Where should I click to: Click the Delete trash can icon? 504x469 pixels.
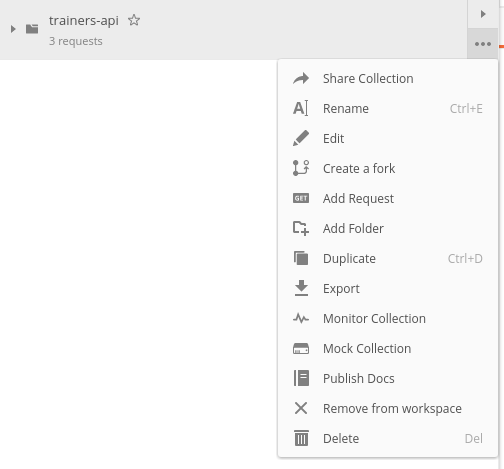(x=301, y=438)
